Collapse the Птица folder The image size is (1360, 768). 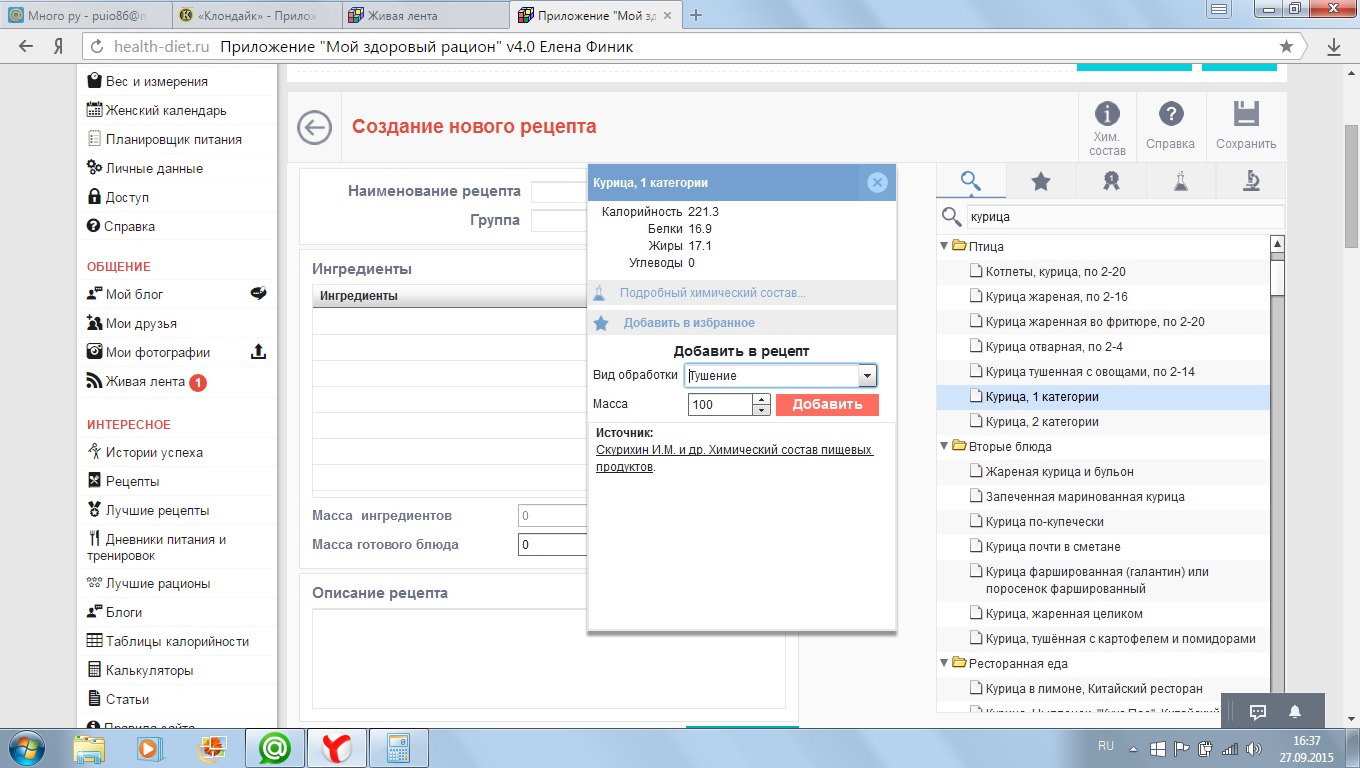(x=944, y=246)
